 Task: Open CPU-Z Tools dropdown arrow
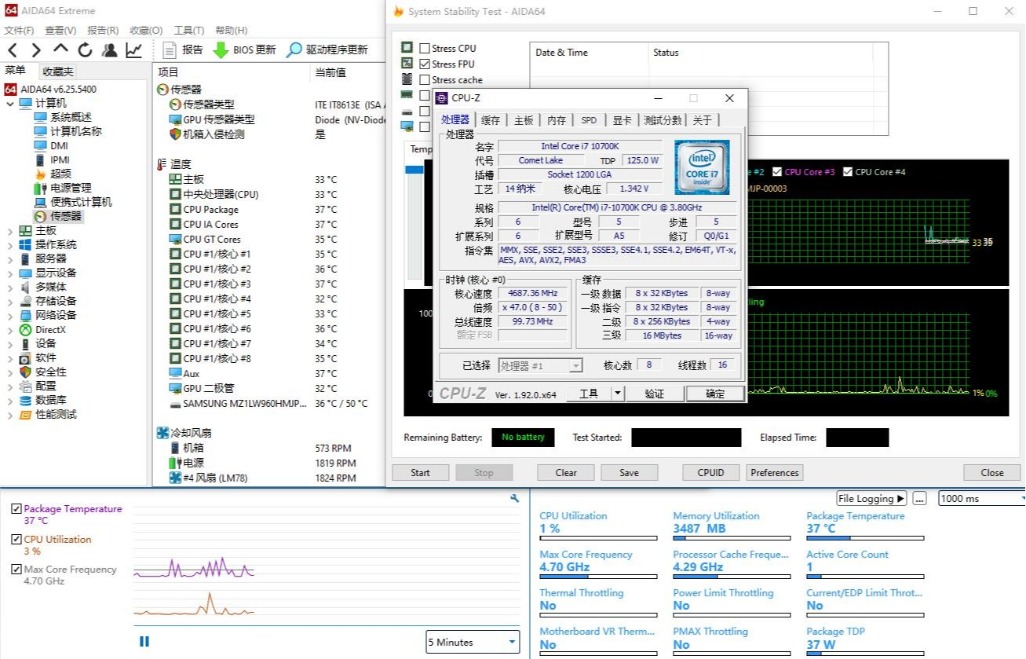click(617, 393)
